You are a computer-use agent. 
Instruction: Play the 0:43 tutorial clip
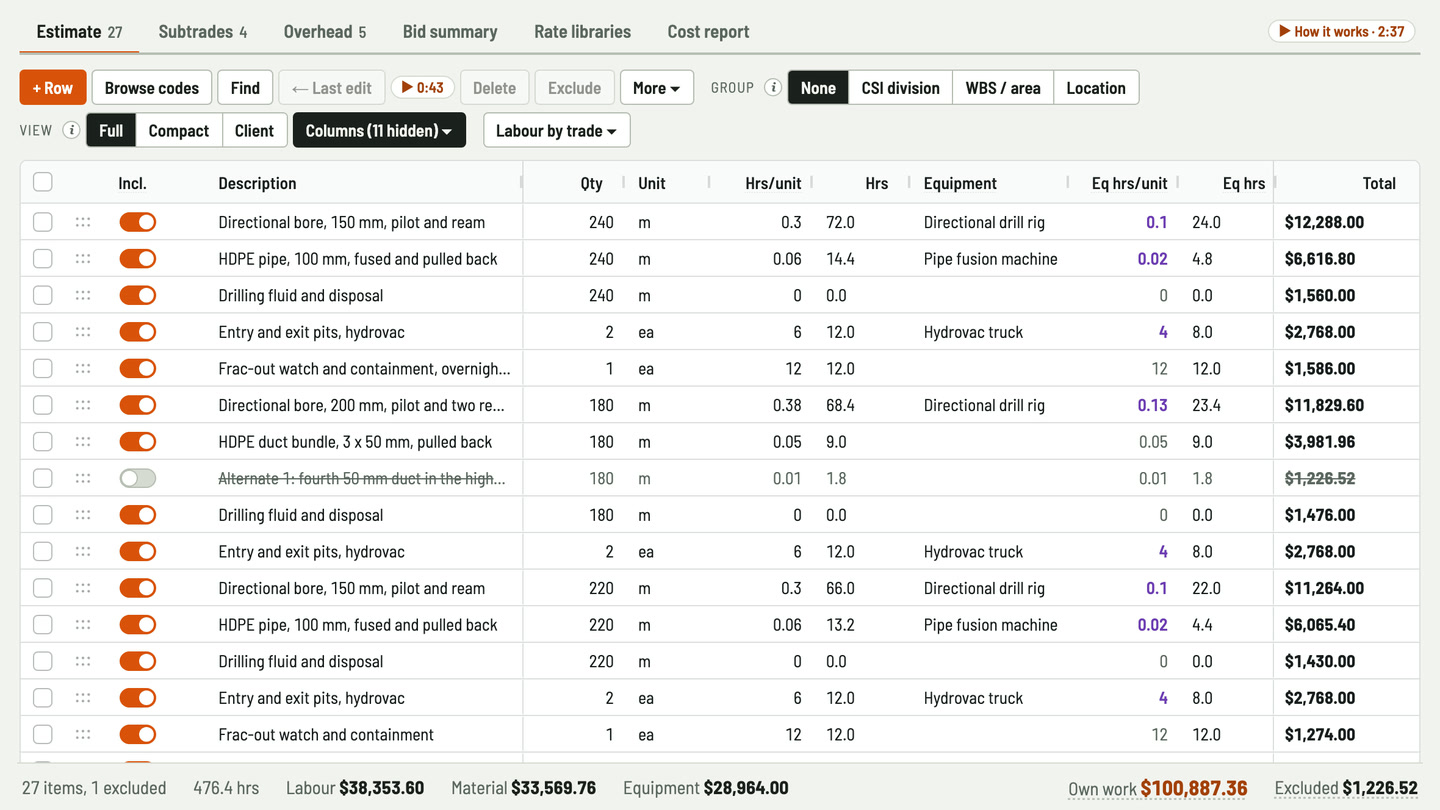coord(423,88)
